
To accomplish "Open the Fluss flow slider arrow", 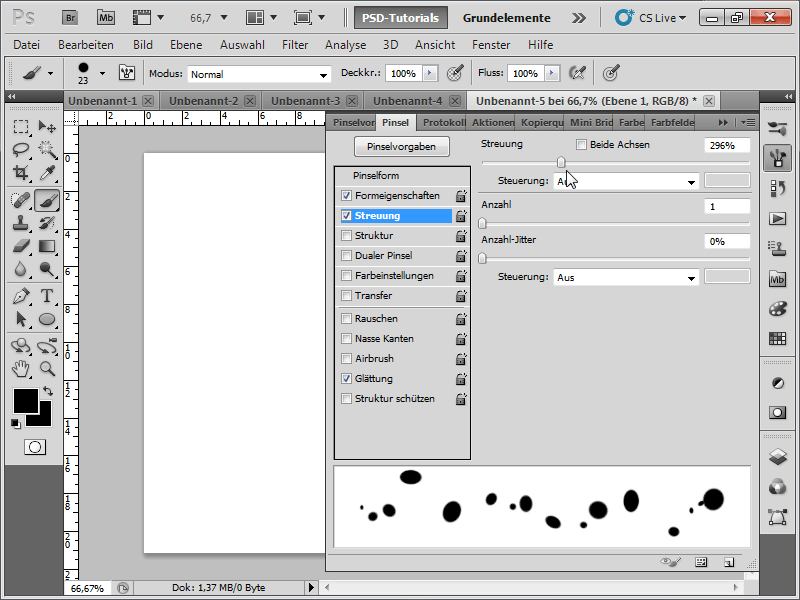I will pos(552,73).
